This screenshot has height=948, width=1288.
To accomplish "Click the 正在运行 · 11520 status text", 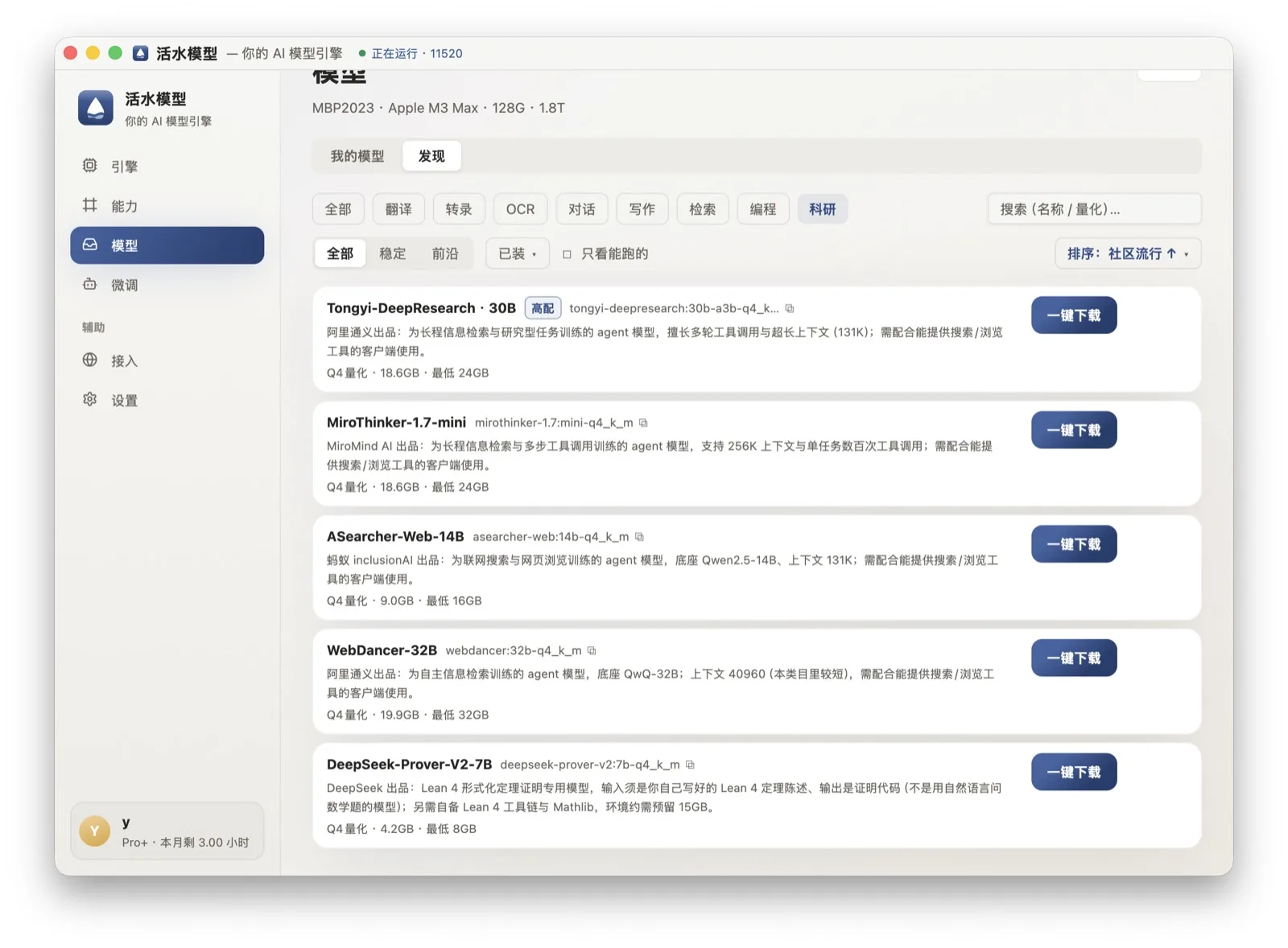I will pos(417,54).
